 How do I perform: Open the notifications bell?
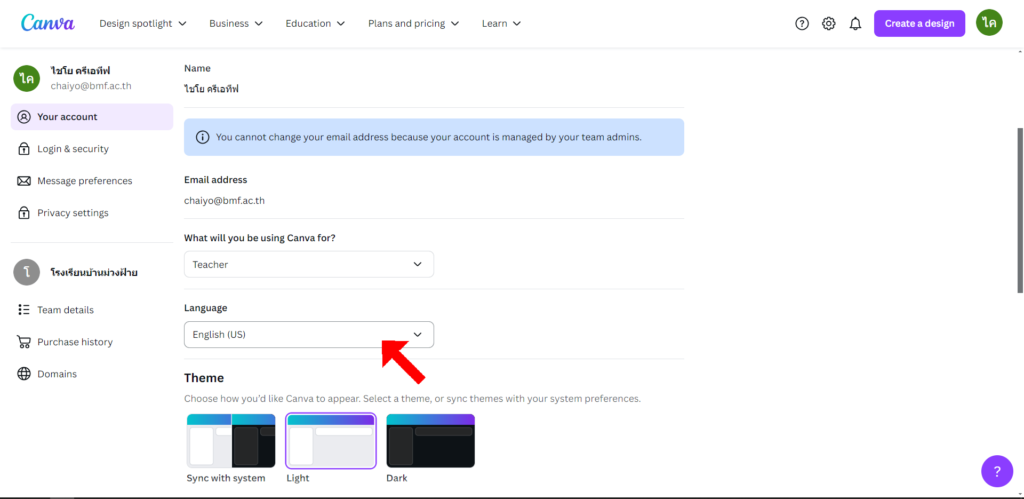click(856, 24)
